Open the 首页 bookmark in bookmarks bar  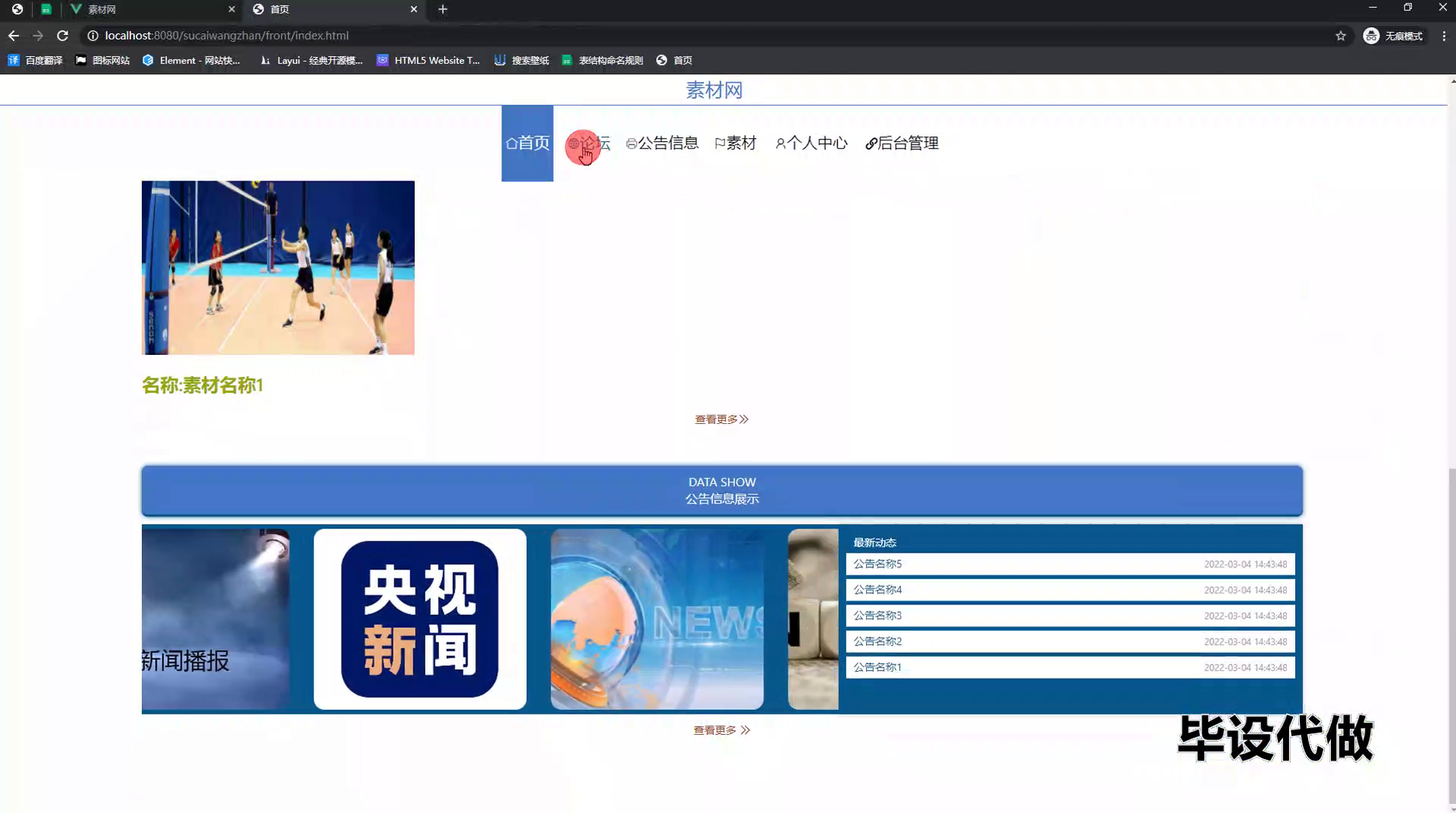point(674,60)
